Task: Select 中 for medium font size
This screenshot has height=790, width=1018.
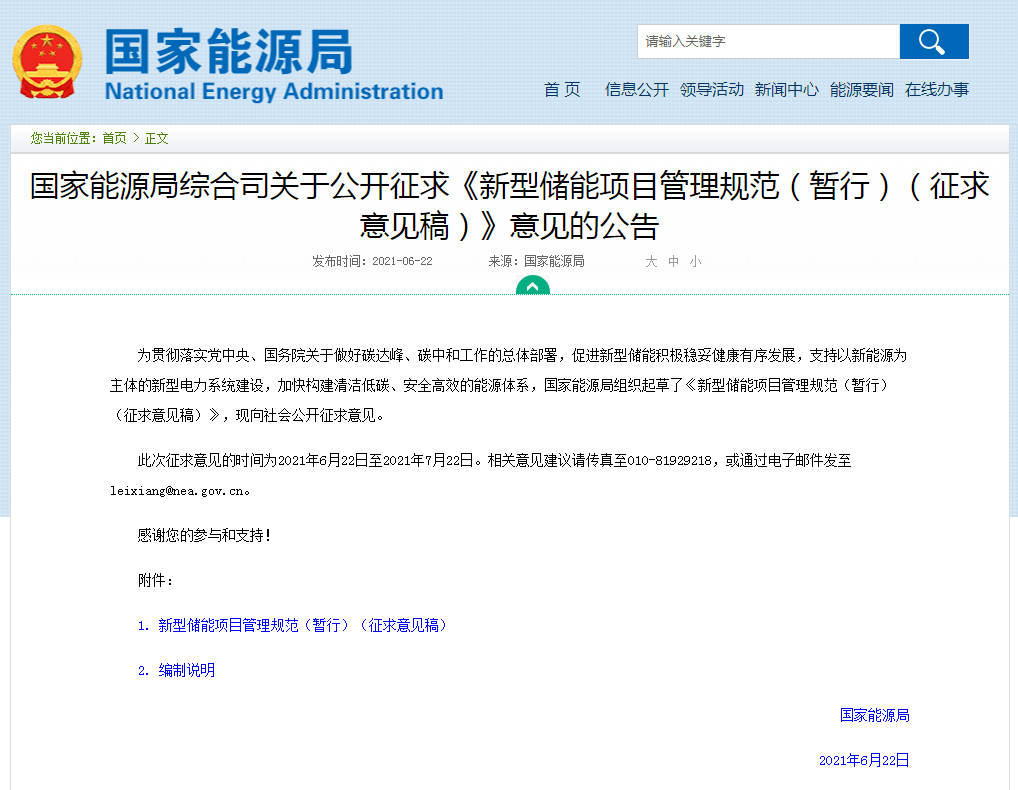Action: click(671, 261)
